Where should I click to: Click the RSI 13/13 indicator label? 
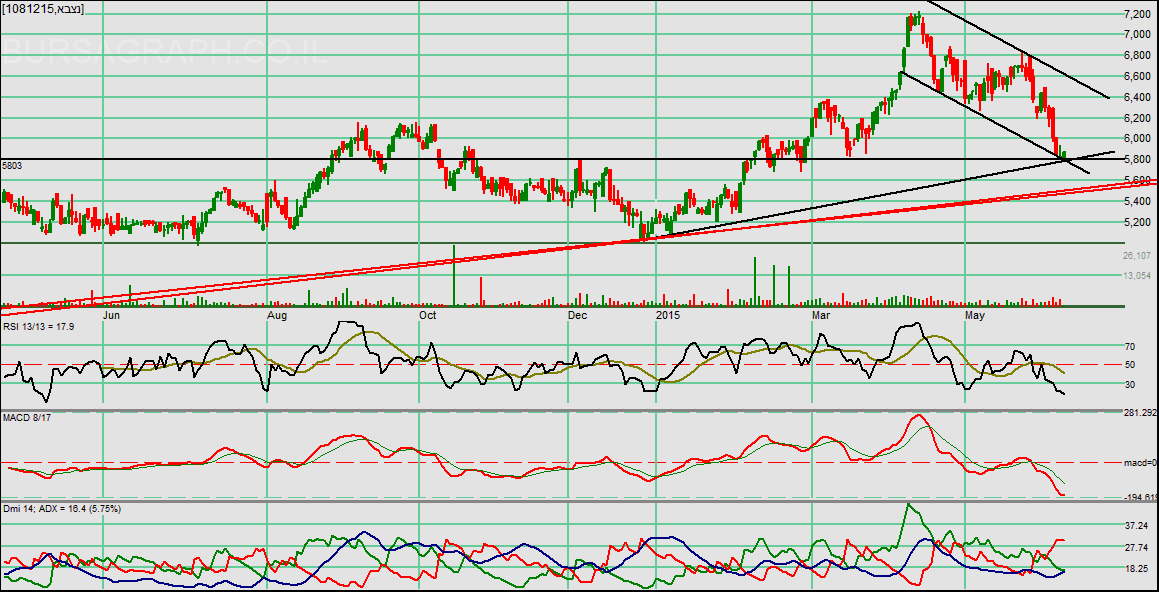[39, 326]
